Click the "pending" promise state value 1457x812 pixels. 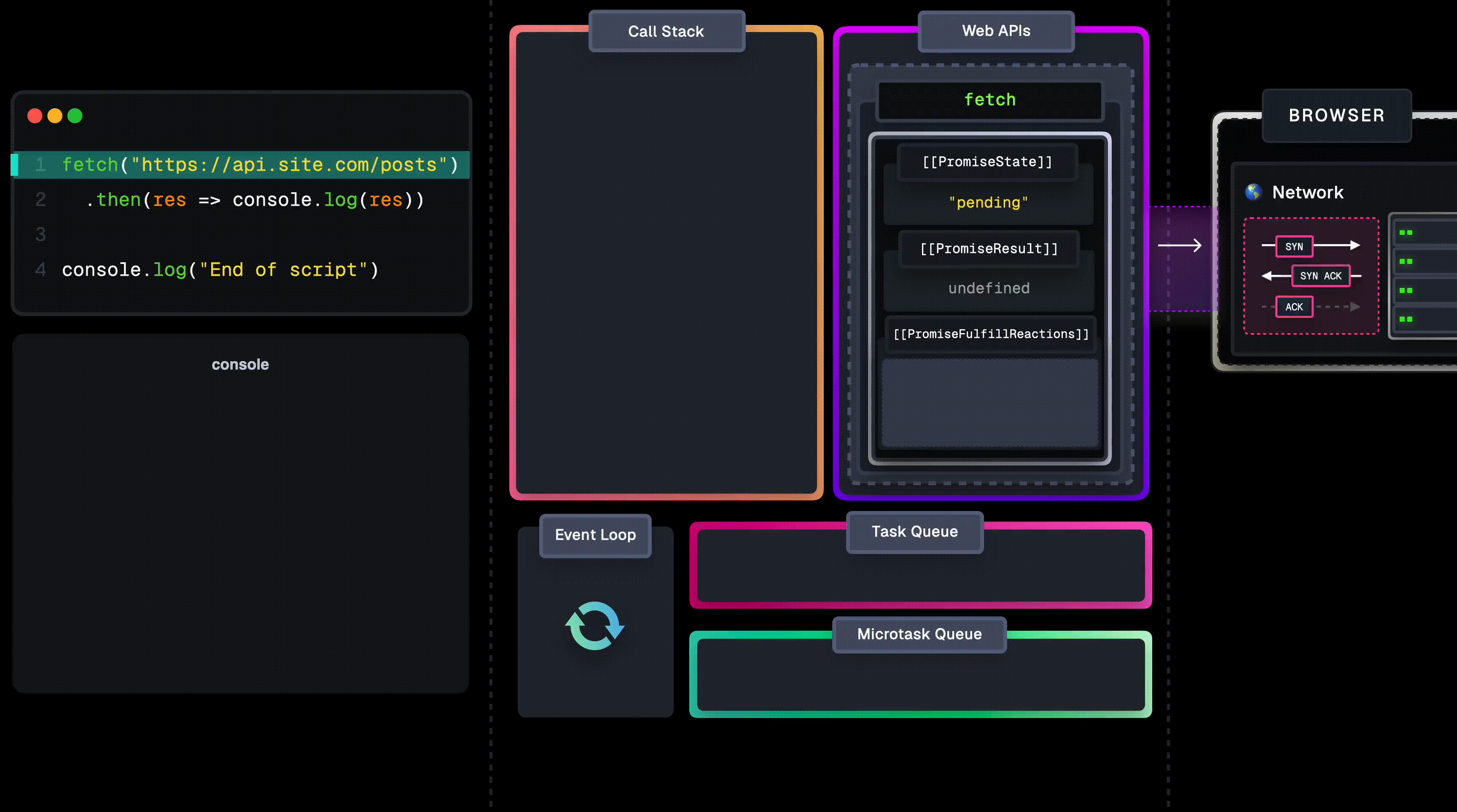click(x=988, y=202)
